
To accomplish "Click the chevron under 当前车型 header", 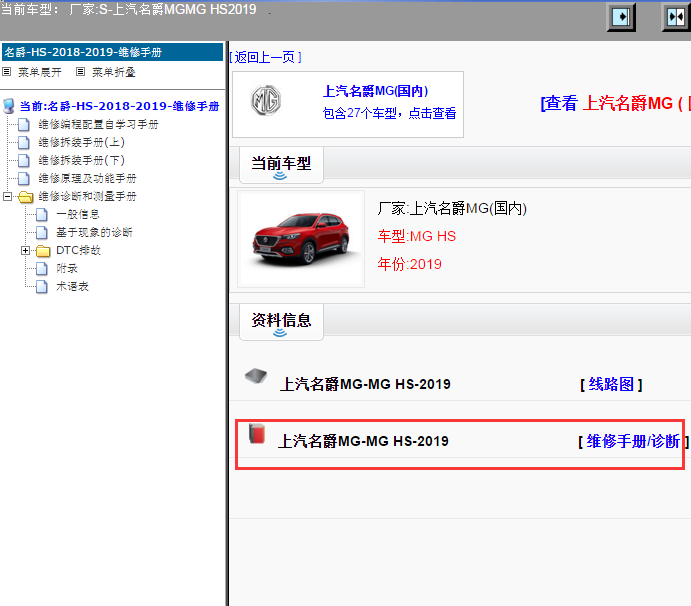I will pos(280,176).
